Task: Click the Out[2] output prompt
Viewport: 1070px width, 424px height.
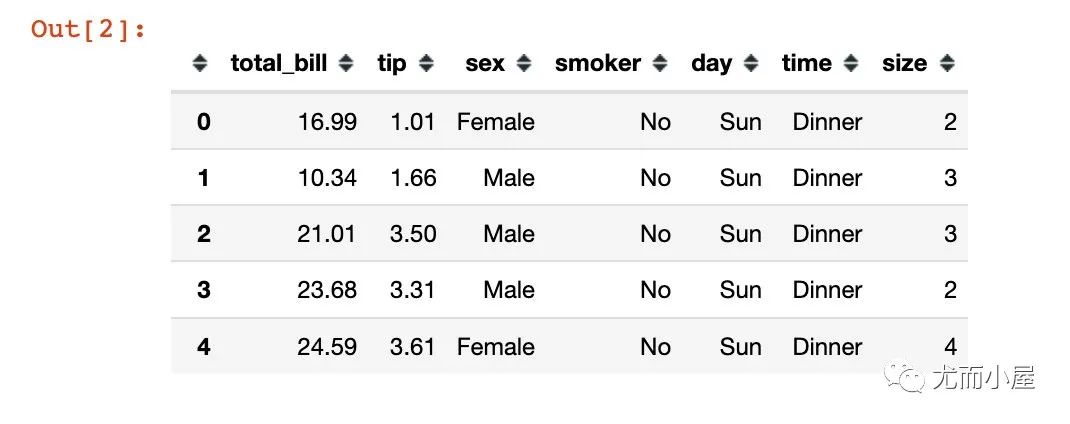Action: coord(88,29)
